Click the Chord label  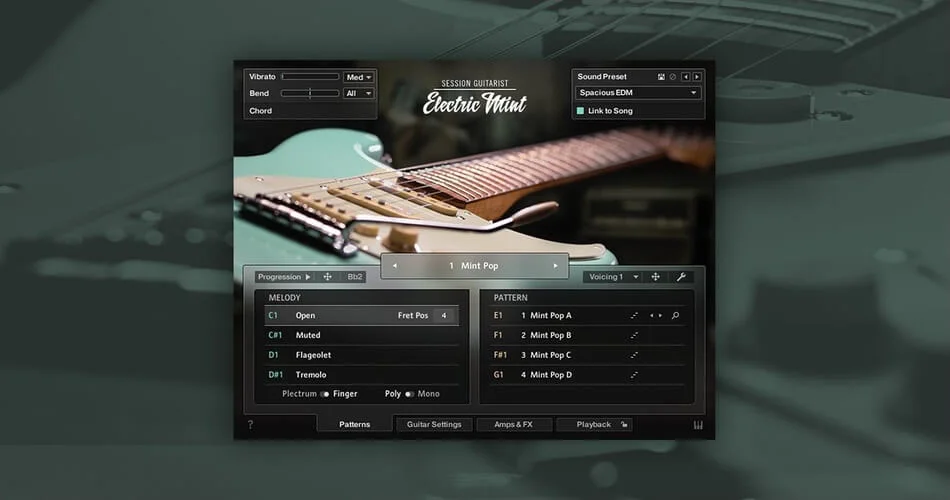(261, 111)
